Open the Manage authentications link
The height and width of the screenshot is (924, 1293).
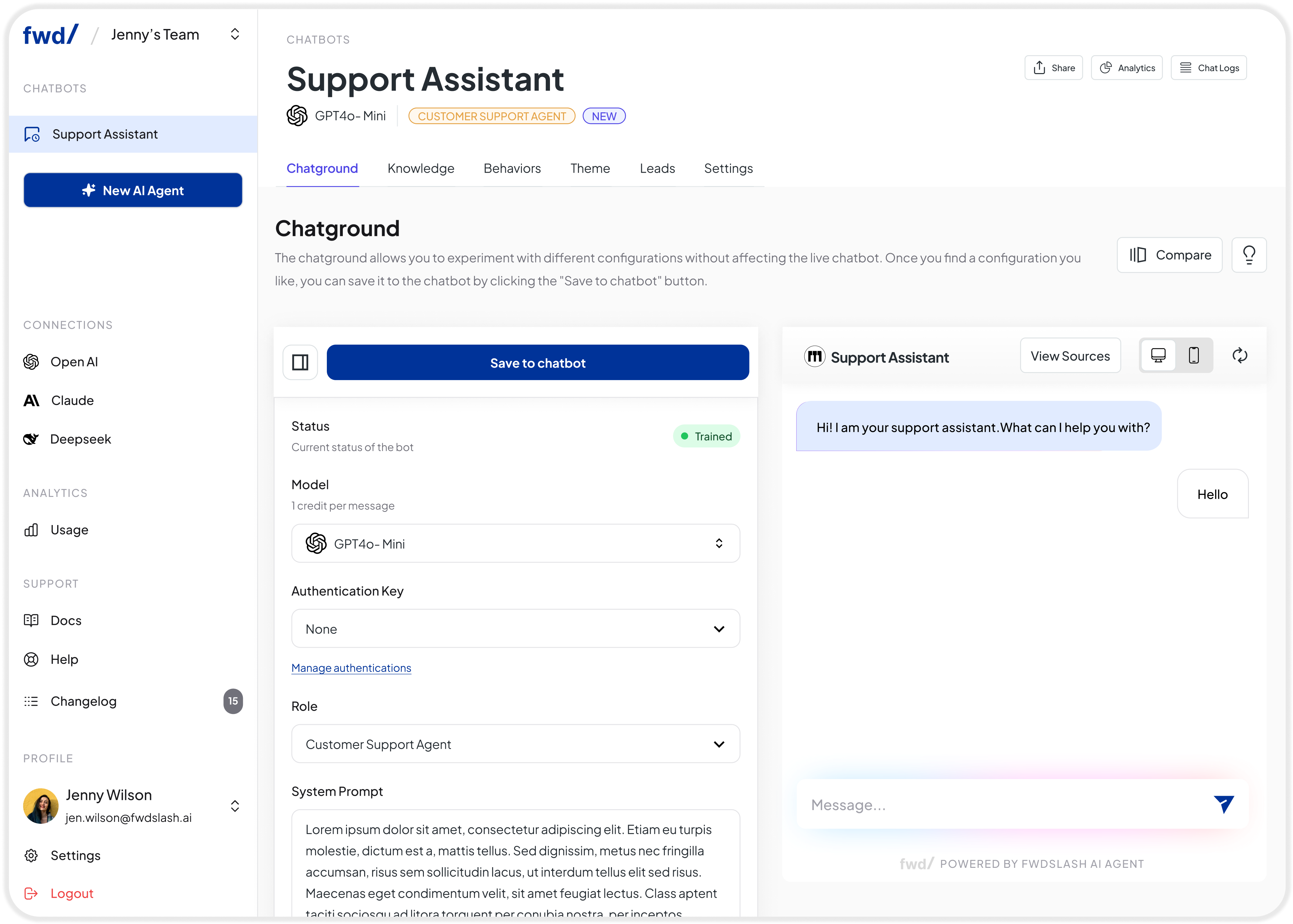351,668
